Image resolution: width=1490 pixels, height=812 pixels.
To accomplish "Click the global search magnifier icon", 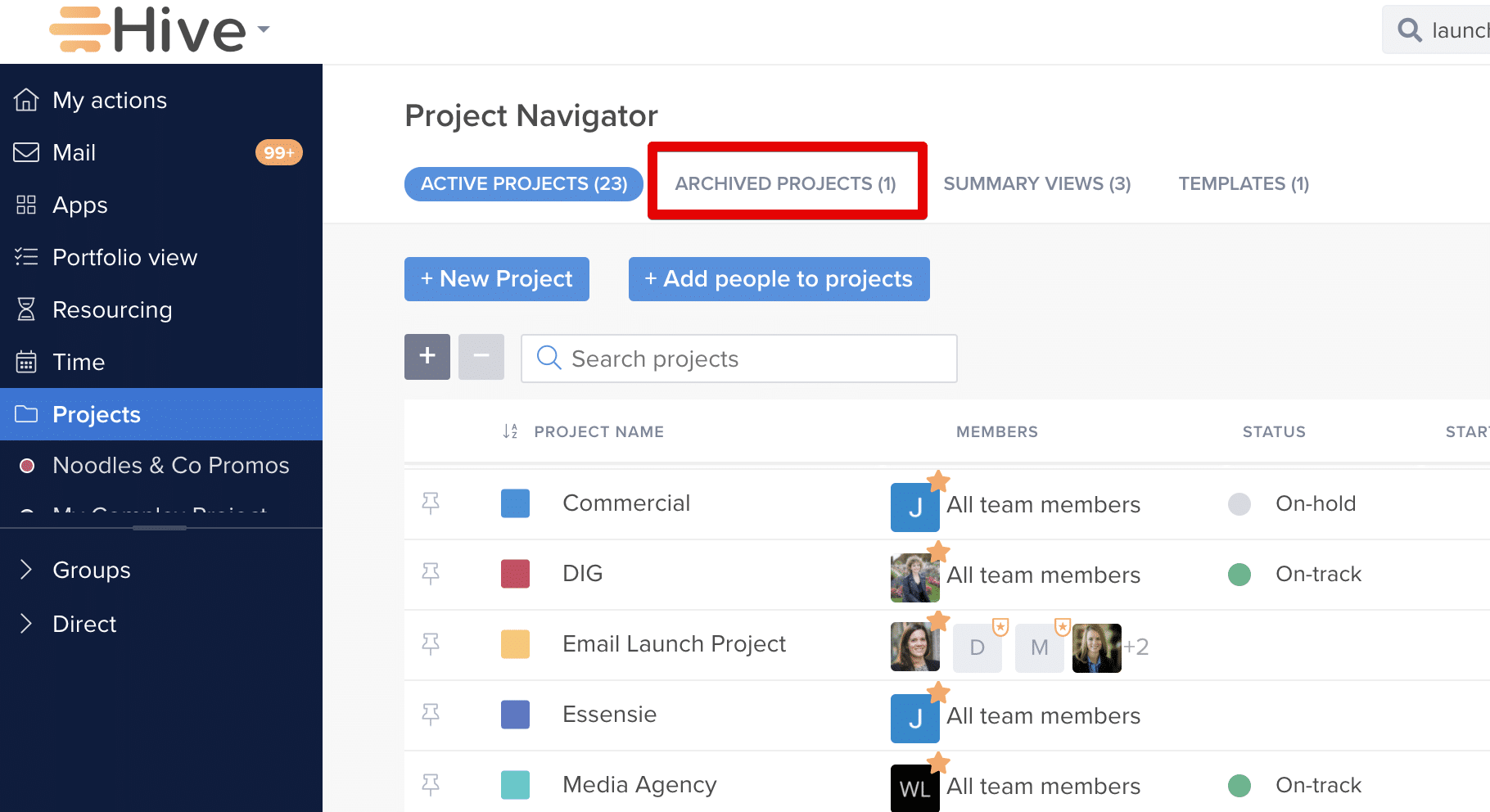I will 1409,30.
